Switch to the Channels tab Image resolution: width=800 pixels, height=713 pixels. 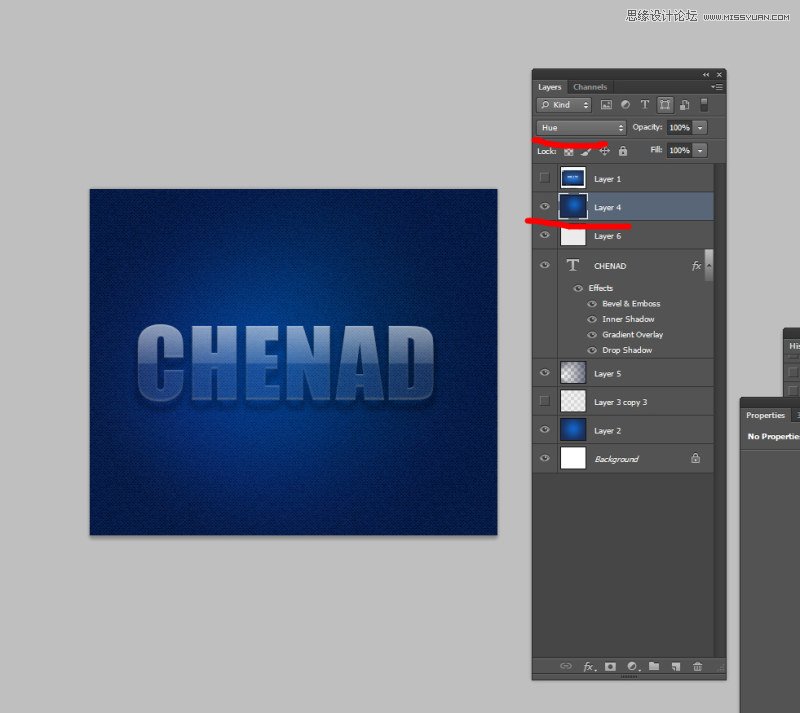(590, 87)
